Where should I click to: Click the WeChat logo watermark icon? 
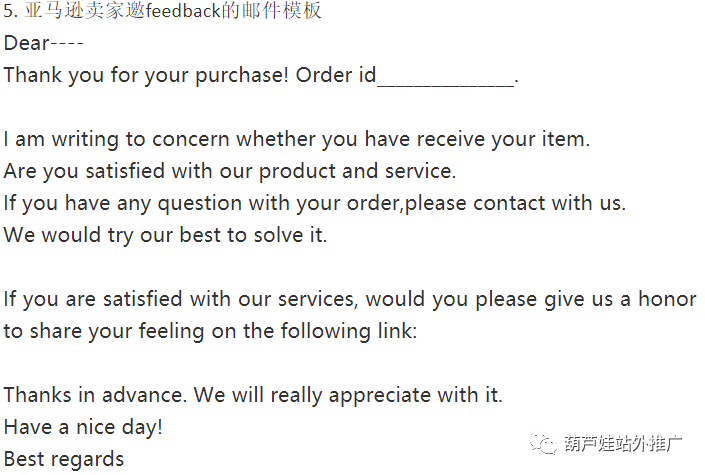point(544,443)
